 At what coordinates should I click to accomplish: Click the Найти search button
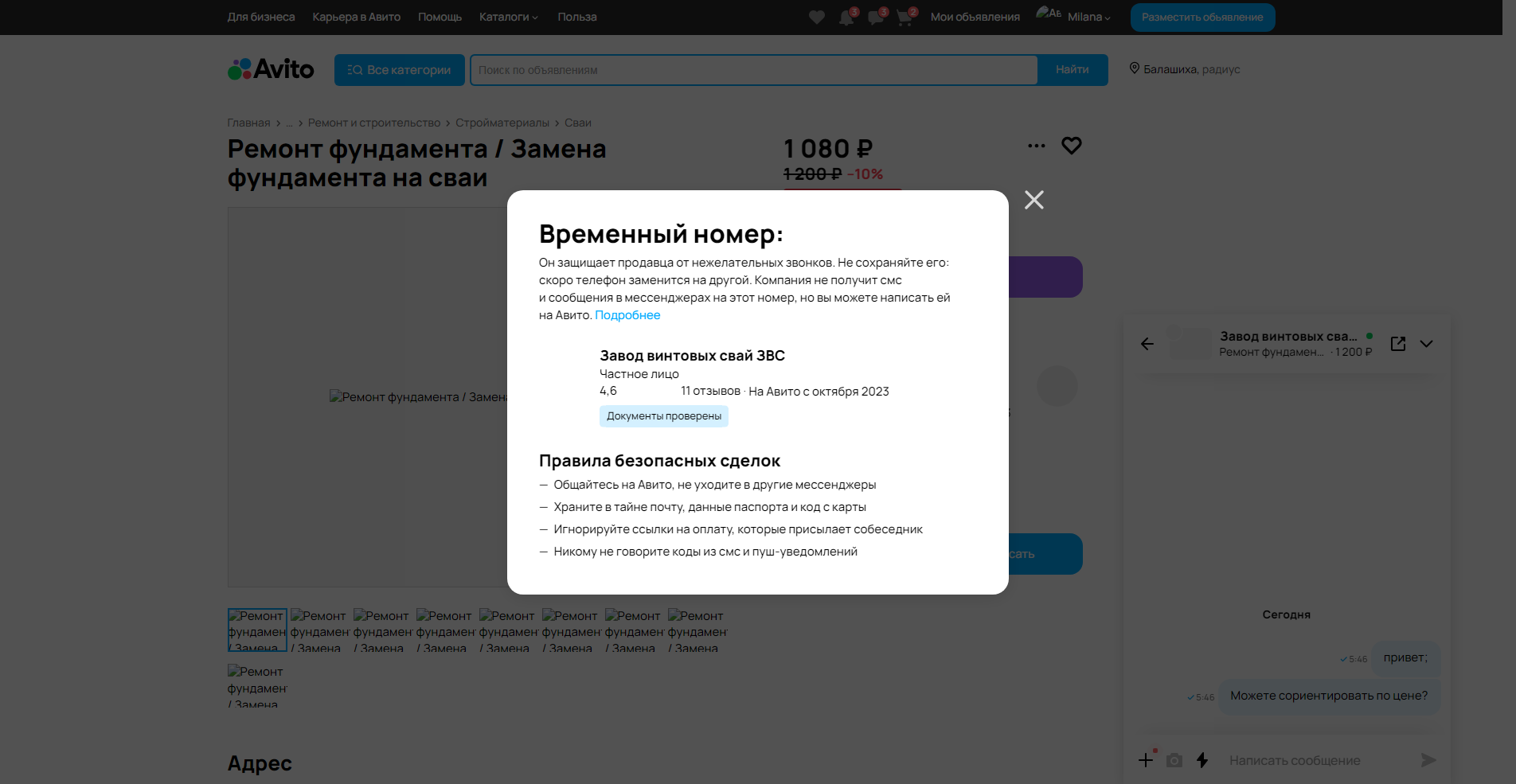(x=1073, y=70)
